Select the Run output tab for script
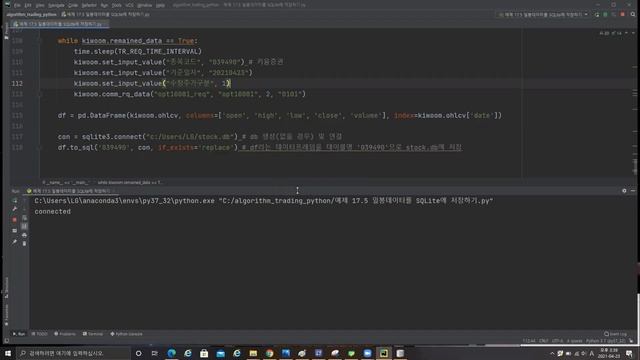Image resolution: width=640 pixels, height=360 pixels. pos(70,191)
